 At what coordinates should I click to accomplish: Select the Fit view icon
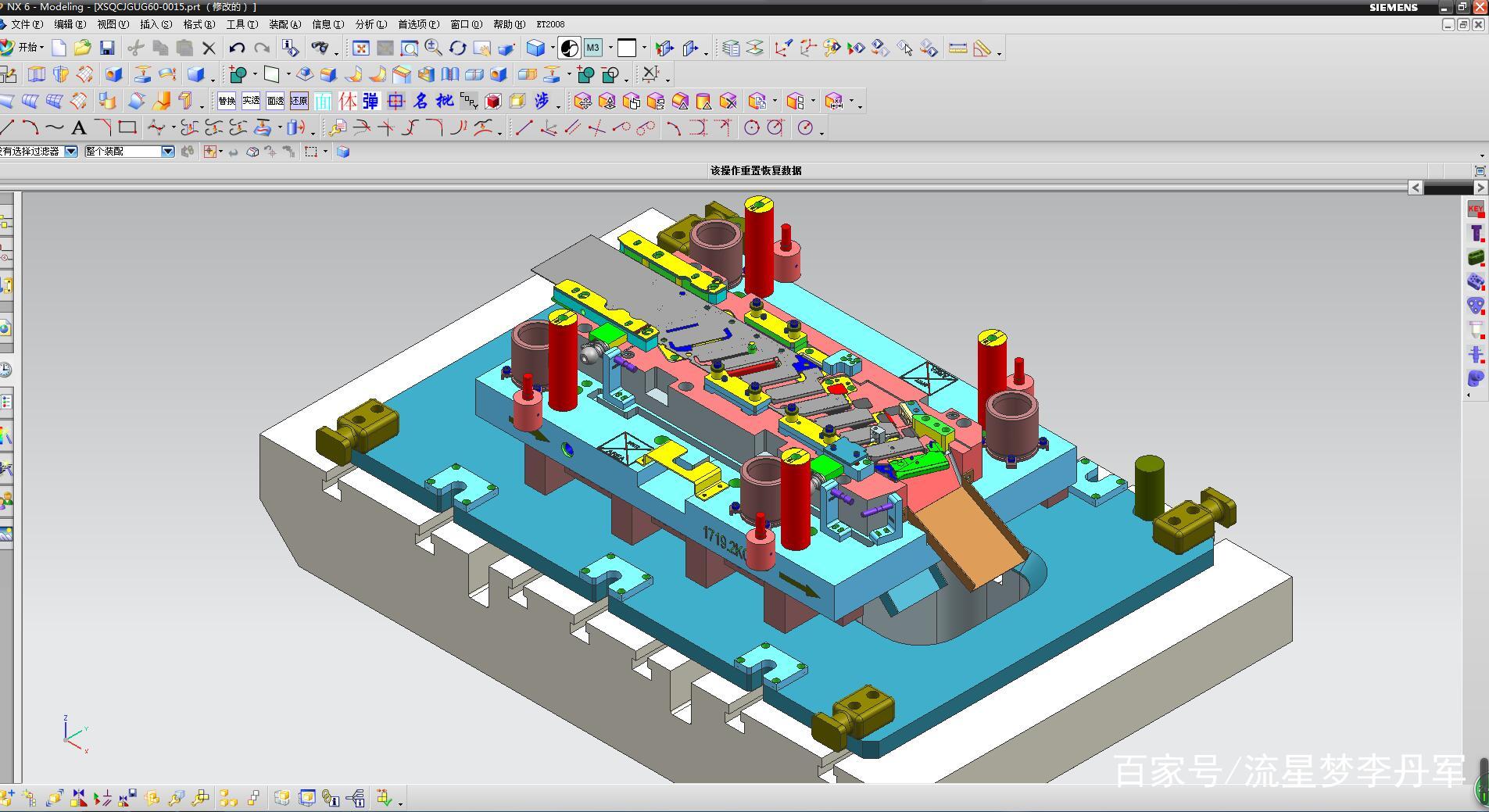coord(360,48)
